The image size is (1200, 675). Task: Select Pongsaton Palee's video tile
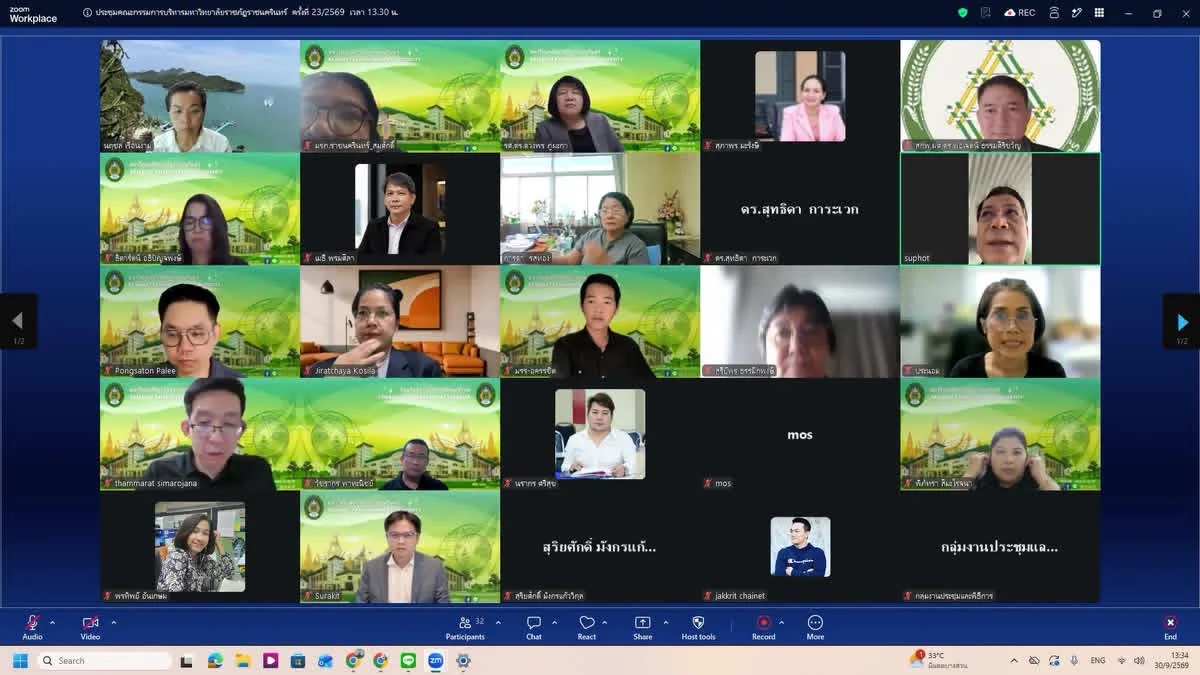coord(200,321)
